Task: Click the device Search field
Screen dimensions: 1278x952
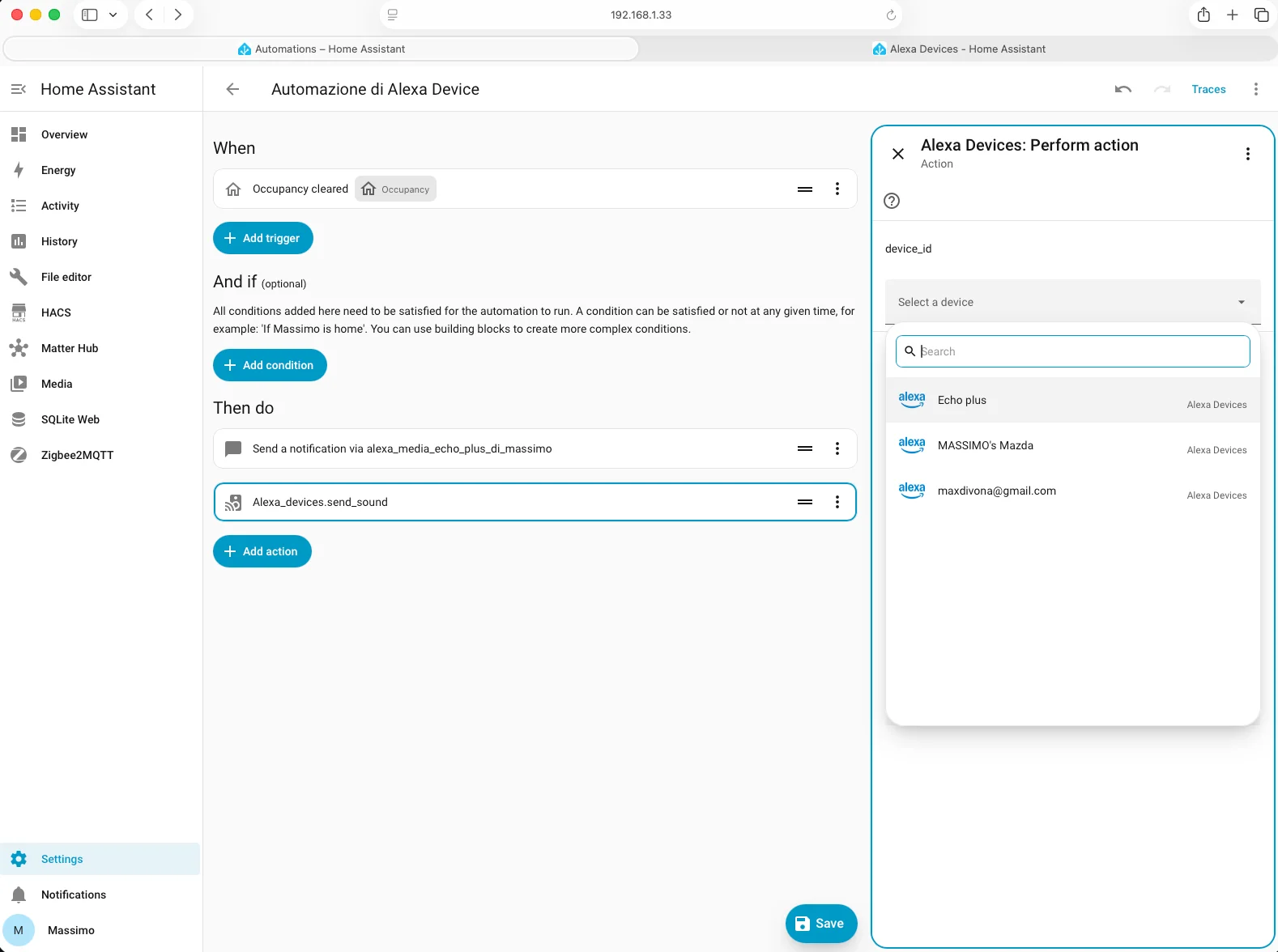Action: 1073,351
